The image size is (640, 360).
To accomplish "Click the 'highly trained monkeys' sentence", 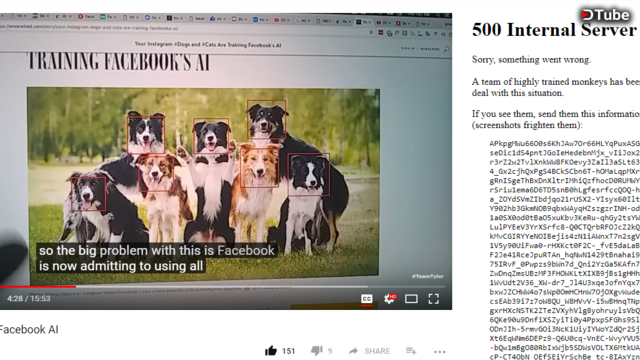I will pyautogui.click(x=556, y=87).
